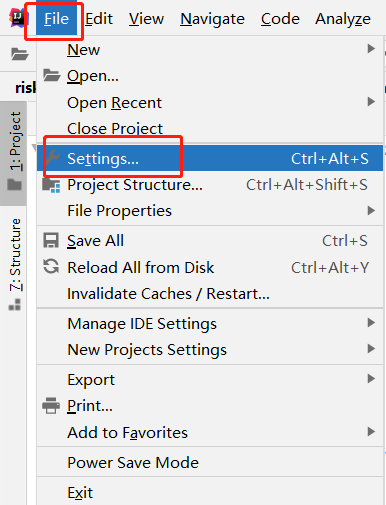The width and height of the screenshot is (386, 505).
Task: Click the Print printer icon
Action: point(51,406)
